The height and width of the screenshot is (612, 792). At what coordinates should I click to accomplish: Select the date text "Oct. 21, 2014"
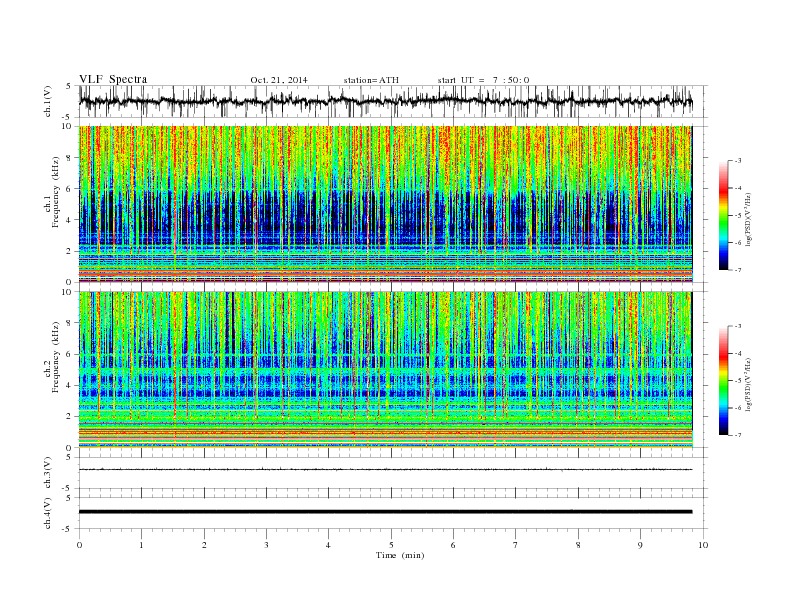click(x=279, y=80)
